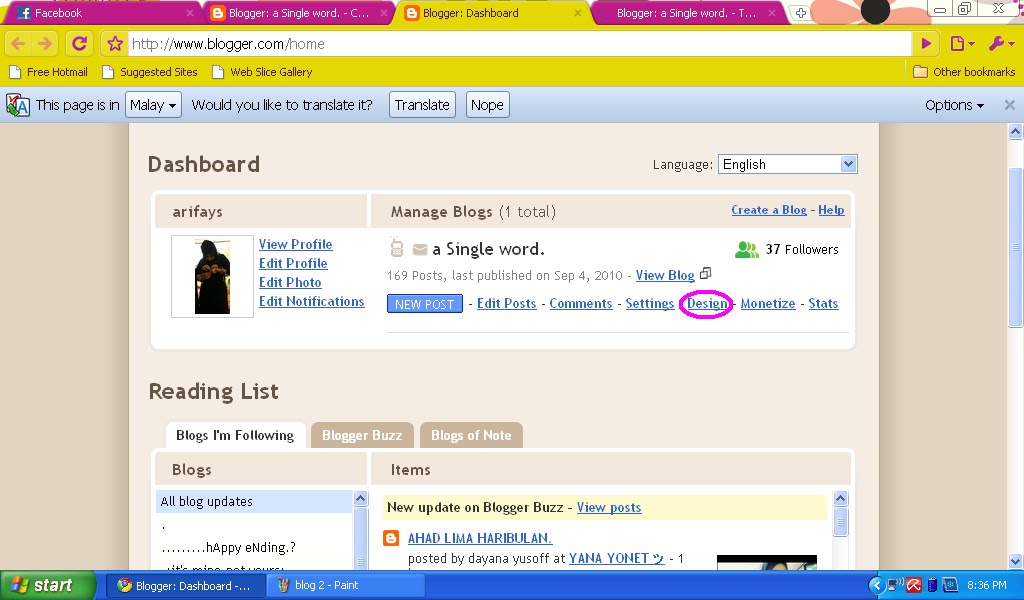The width and height of the screenshot is (1024, 600).
Task: Open View Profile link
Action: pyautogui.click(x=295, y=244)
